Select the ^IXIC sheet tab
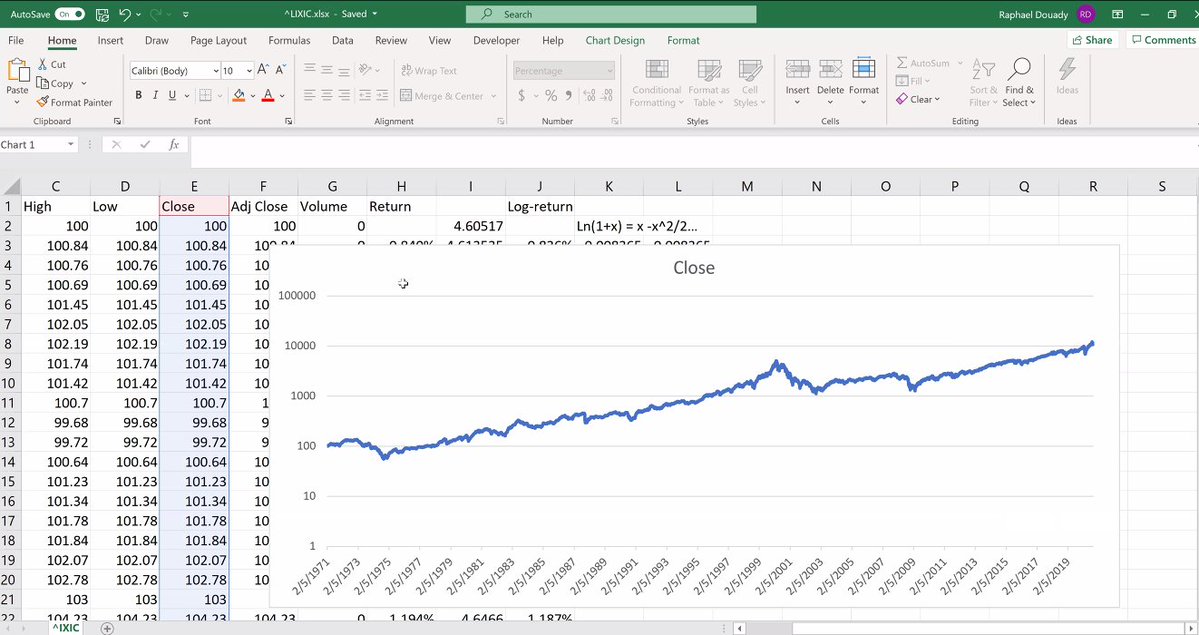1199x635 pixels. click(x=67, y=628)
